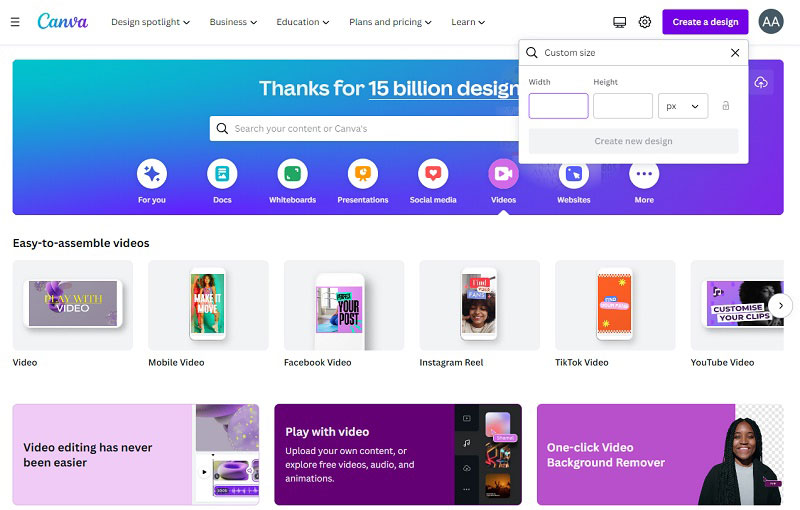800x510 pixels.
Task: Select the Websites icon
Action: (573, 176)
